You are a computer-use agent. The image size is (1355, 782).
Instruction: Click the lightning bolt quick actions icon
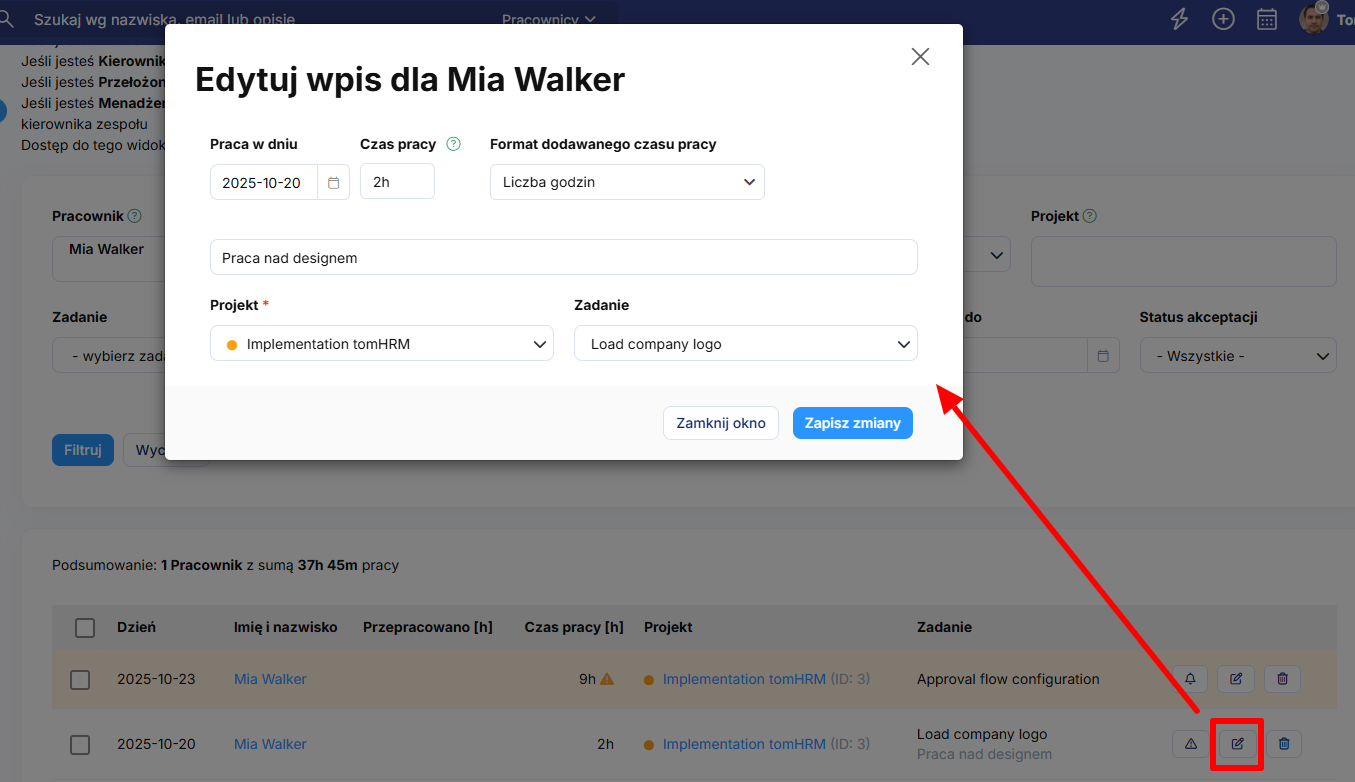[x=1179, y=19]
